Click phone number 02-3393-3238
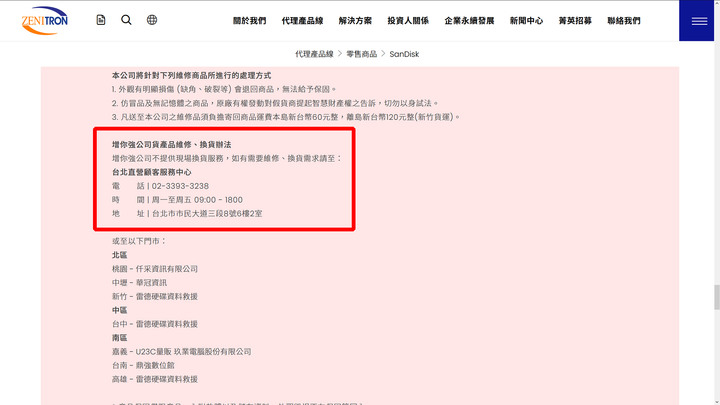This screenshot has width=720, height=405. [x=180, y=186]
